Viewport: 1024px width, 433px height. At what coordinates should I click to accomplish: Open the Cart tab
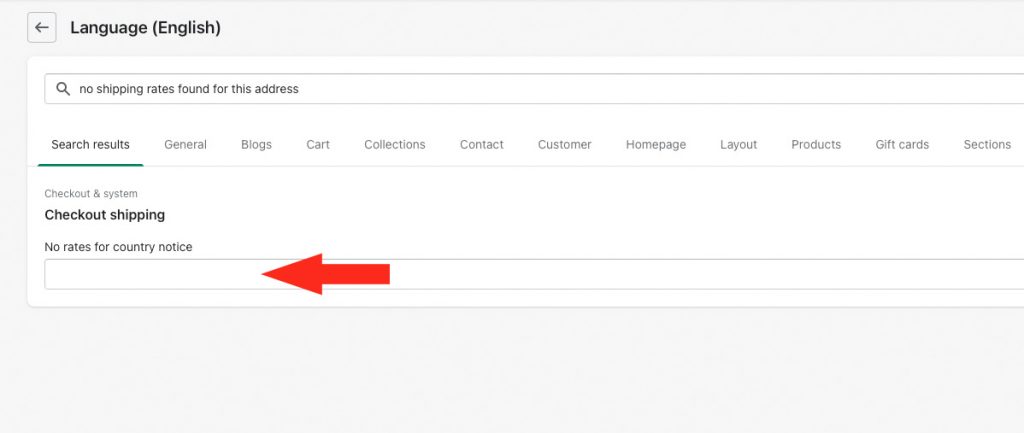tap(318, 144)
